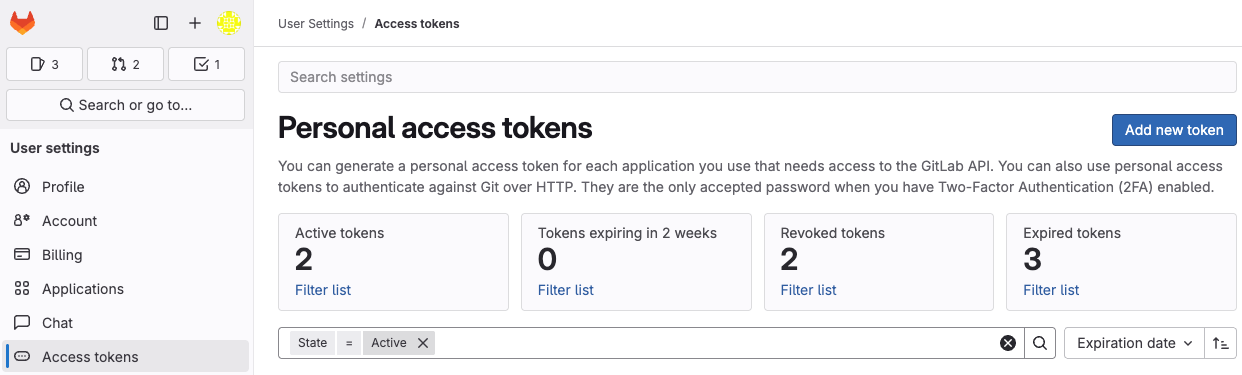Open assigned issues counter showing 3
This screenshot has width=1242, height=375.
click(x=45, y=64)
